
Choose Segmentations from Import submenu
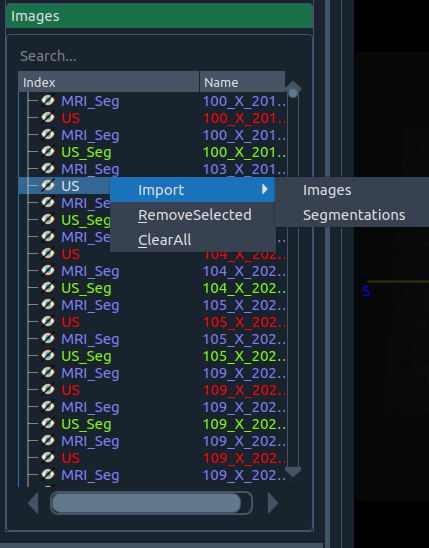354,215
